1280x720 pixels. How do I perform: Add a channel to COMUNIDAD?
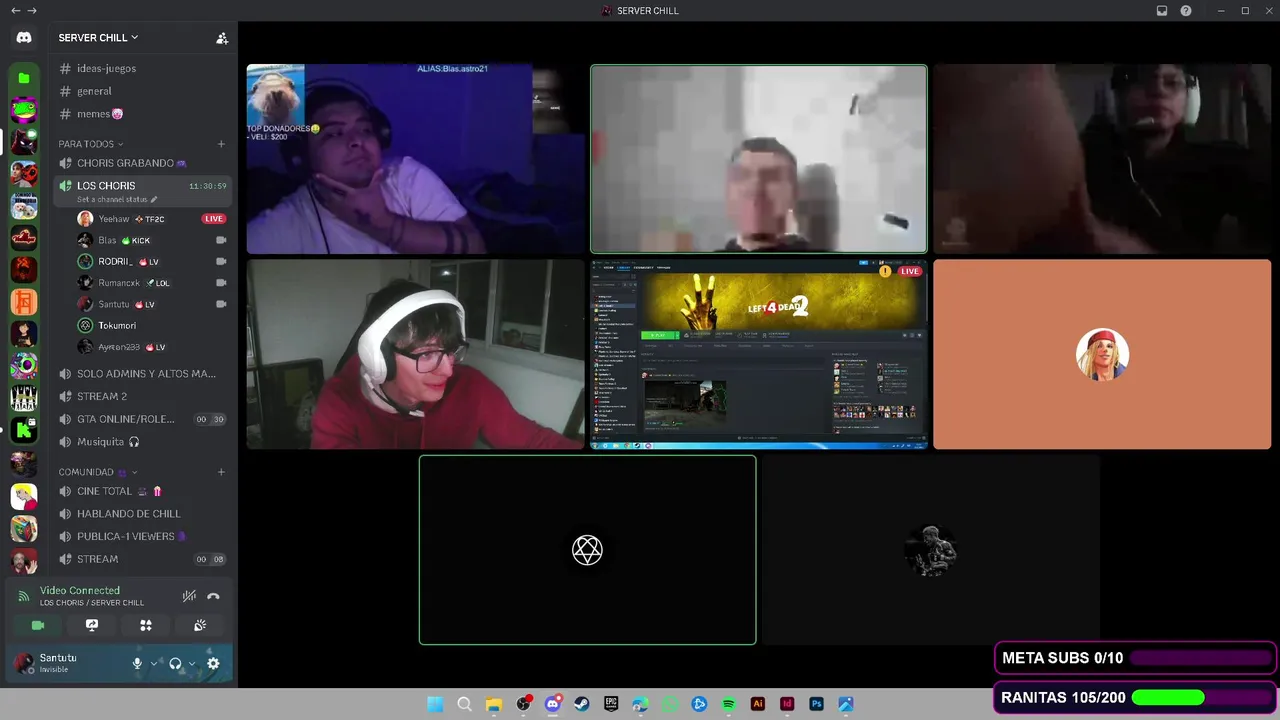pos(221,472)
